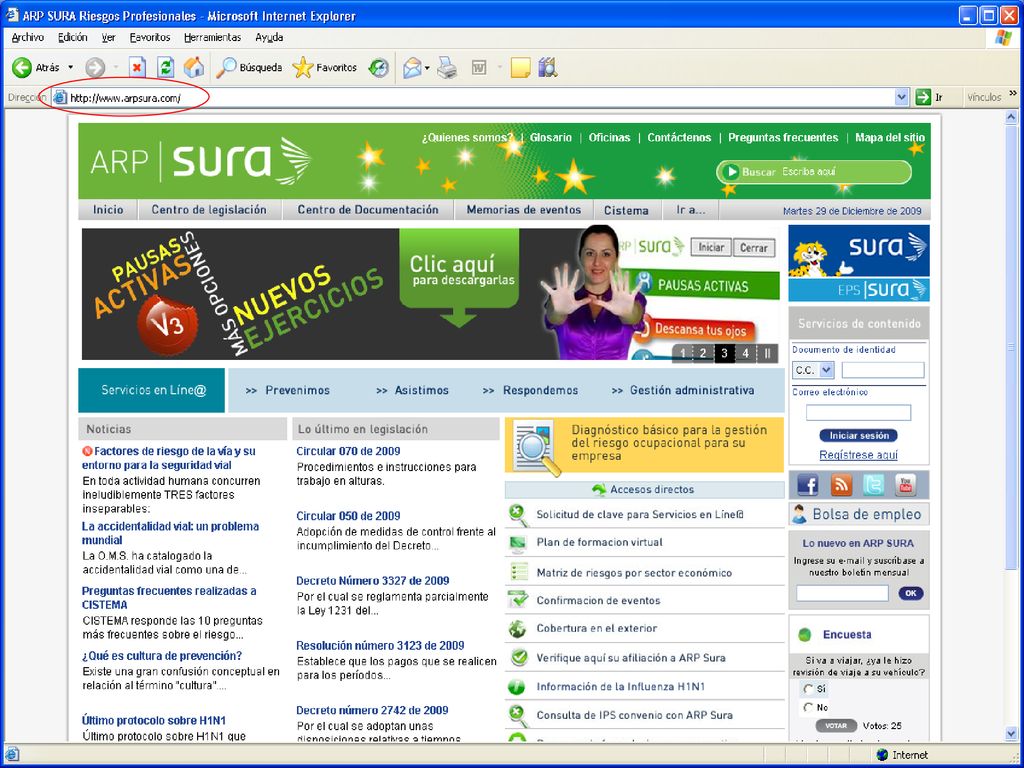
Task: Open Solicitud de clave para Servicios en Líne@
Action: click(640, 514)
